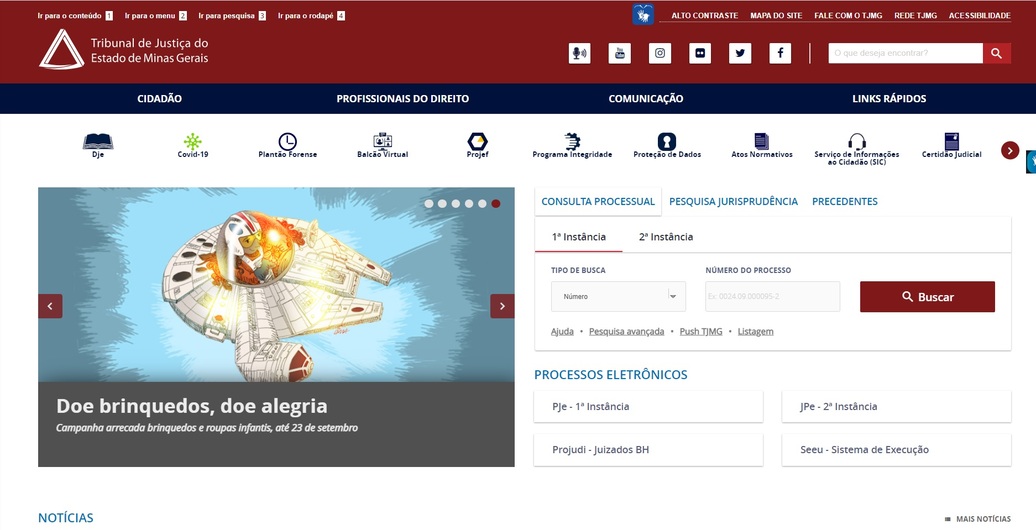
Task: Focus the Número do Processo field
Action: pyautogui.click(x=772, y=296)
